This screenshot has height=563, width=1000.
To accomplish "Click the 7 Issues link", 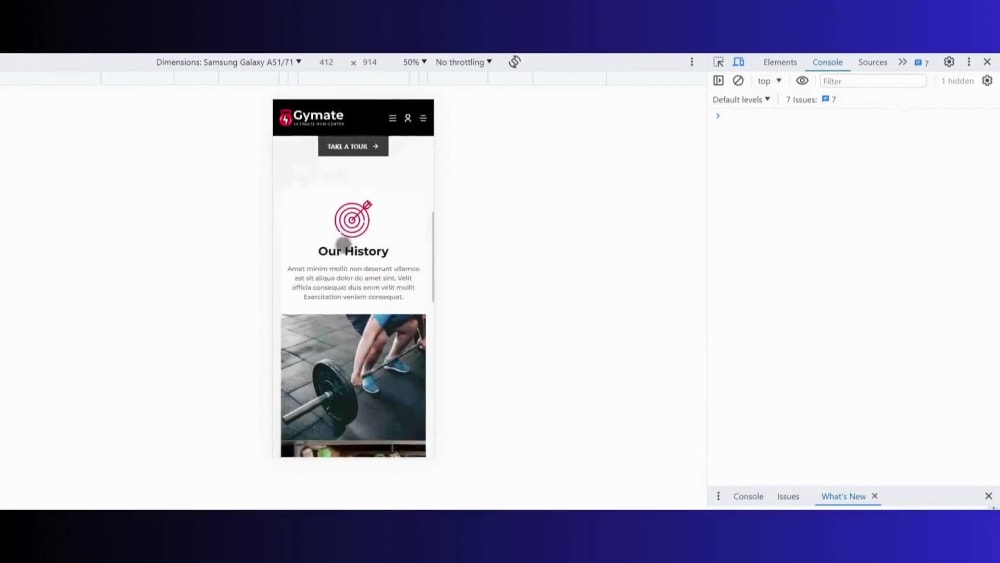I will (811, 99).
